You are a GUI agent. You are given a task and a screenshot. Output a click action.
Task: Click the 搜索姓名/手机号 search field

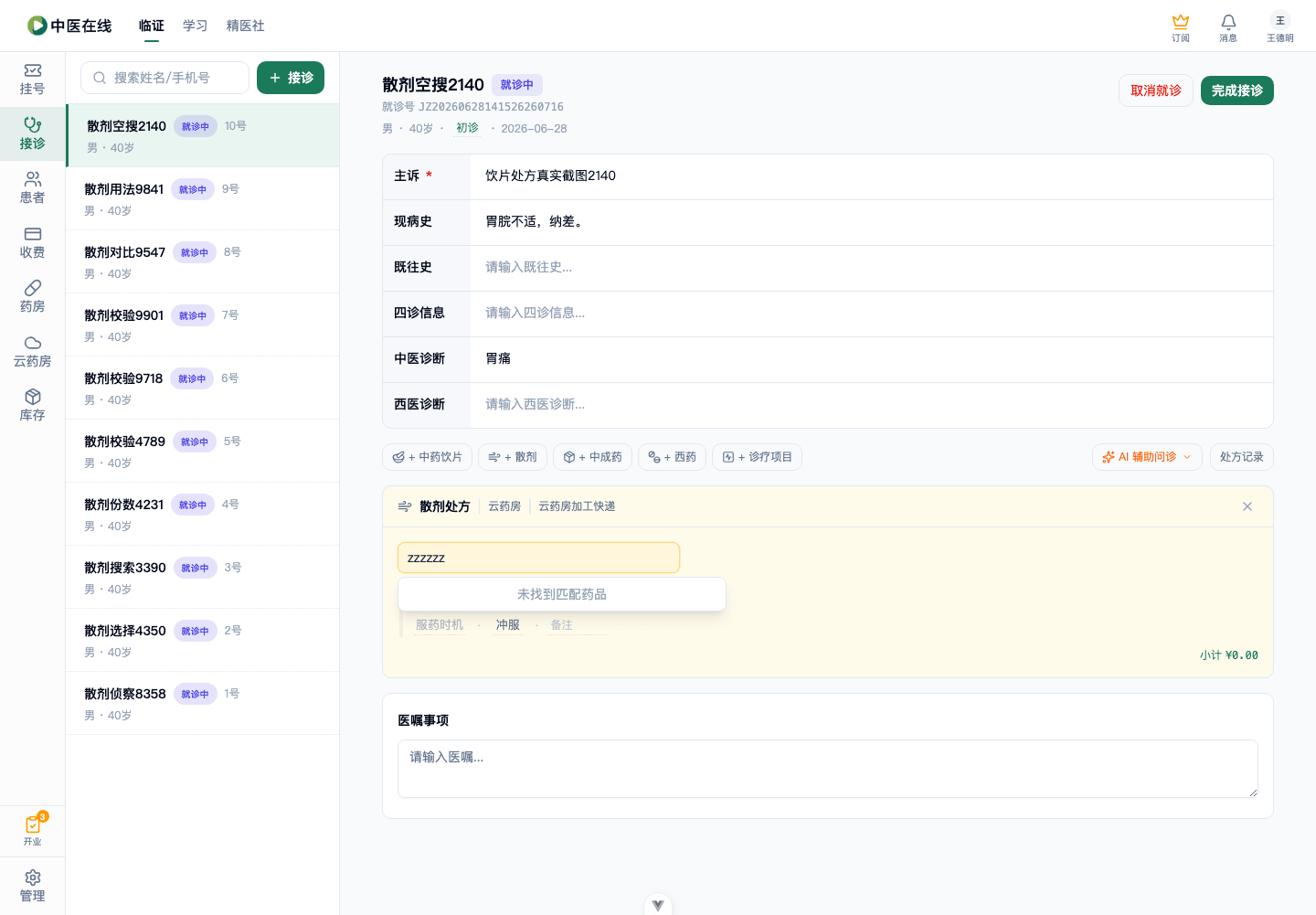164,78
